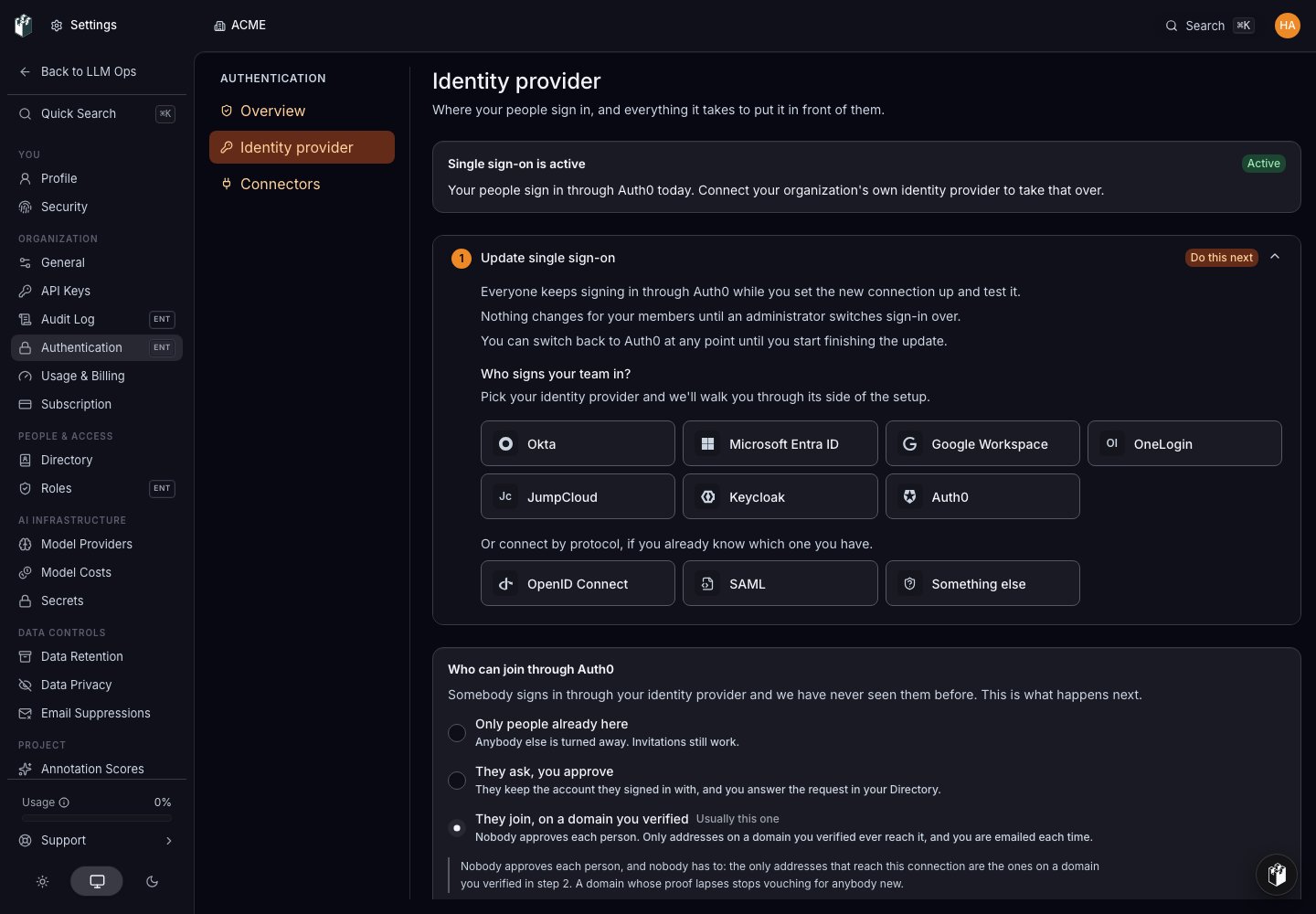Click the Usage & Billing gauge icon
Image resolution: width=1316 pixels, height=914 pixels.
click(x=26, y=377)
